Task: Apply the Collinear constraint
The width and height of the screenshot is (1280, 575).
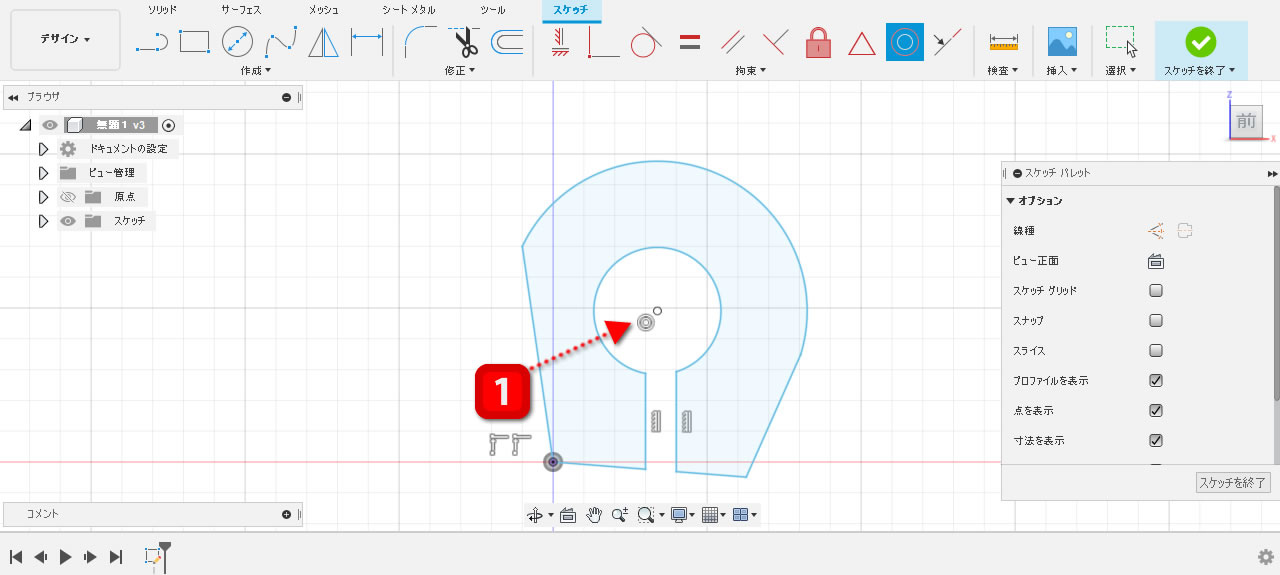Action: pyautogui.click(x=947, y=42)
